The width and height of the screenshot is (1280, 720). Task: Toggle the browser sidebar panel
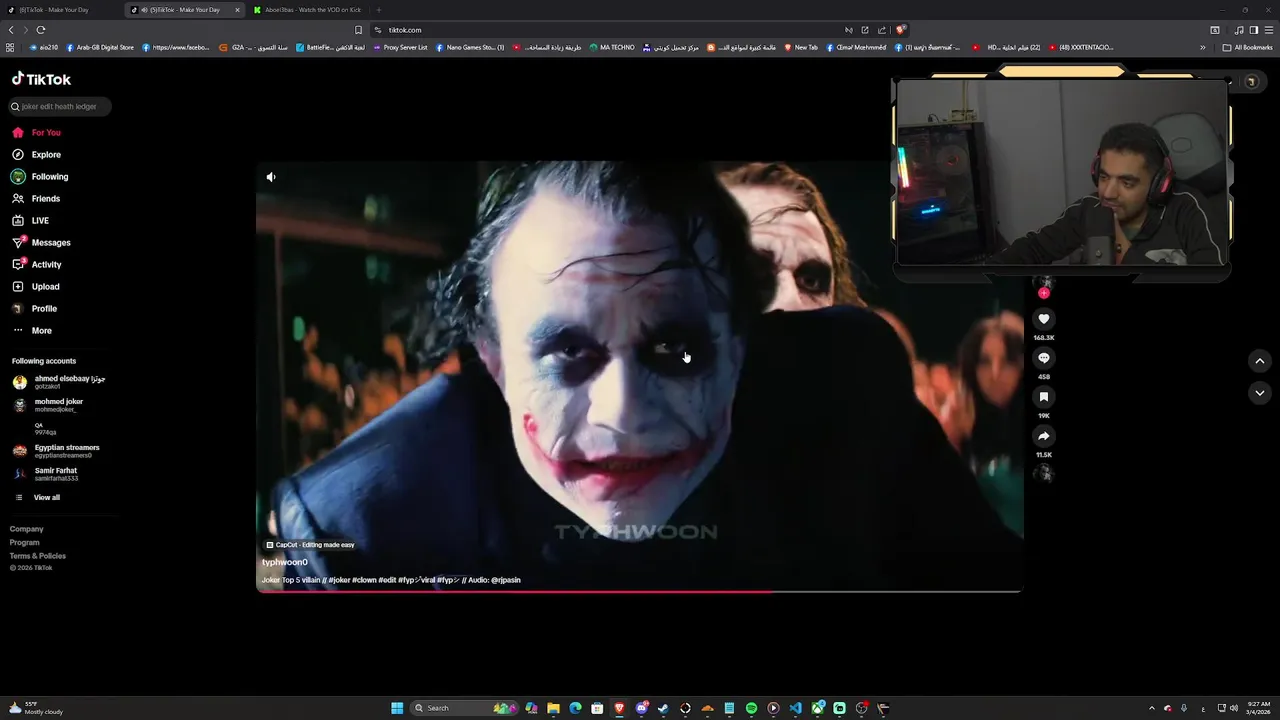click(1254, 30)
